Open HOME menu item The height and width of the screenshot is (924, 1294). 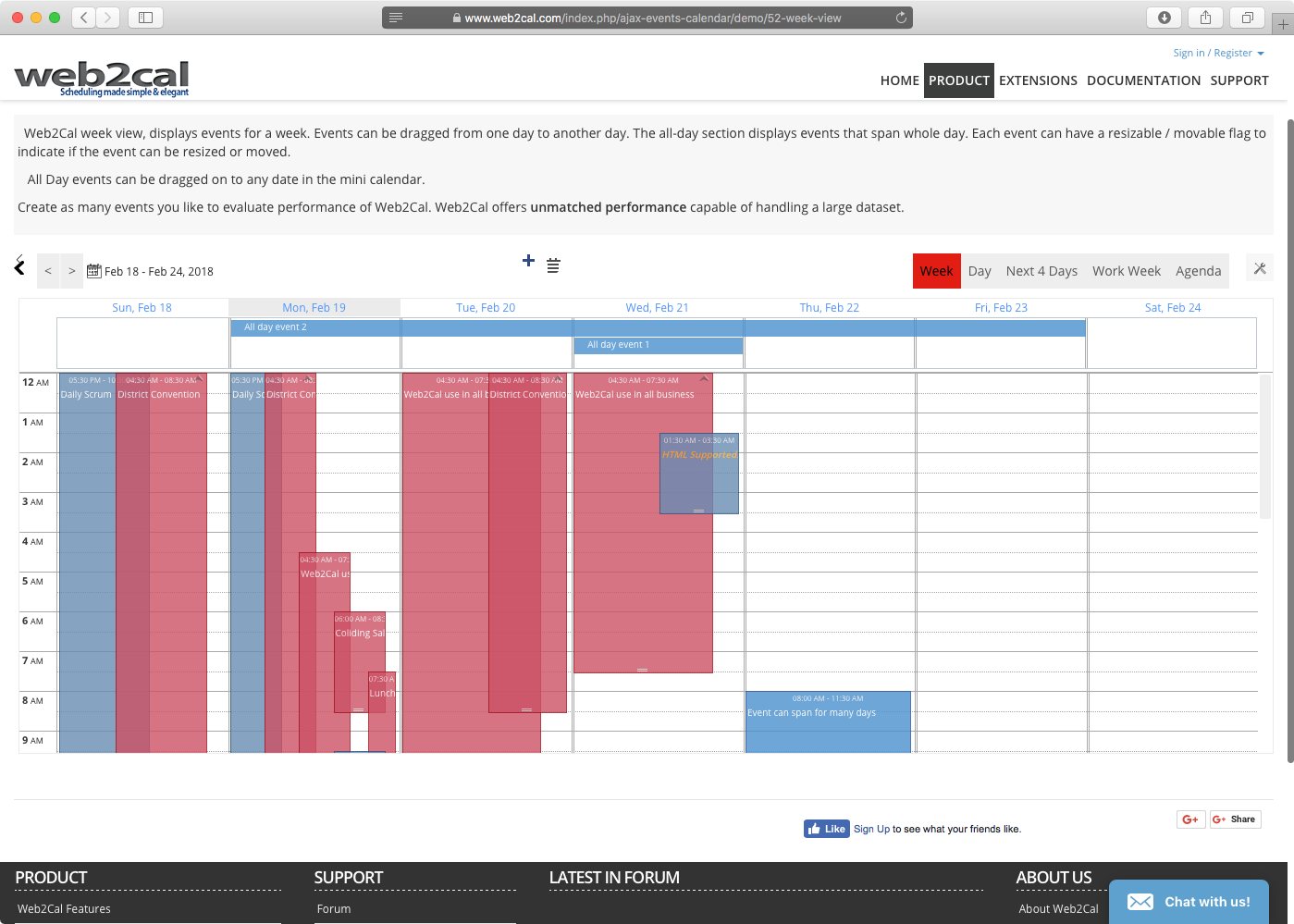899,80
